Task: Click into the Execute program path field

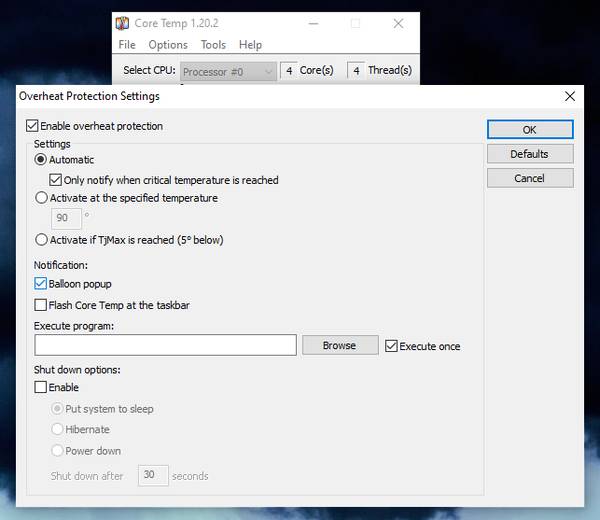Action: click(165, 345)
